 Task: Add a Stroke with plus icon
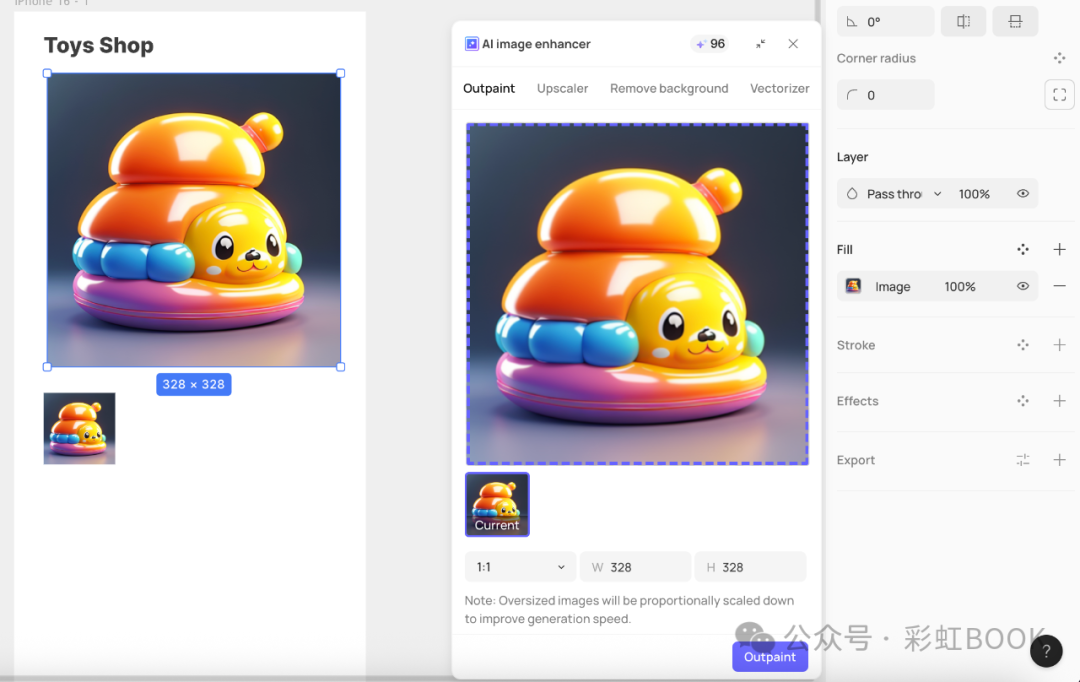[1059, 345]
